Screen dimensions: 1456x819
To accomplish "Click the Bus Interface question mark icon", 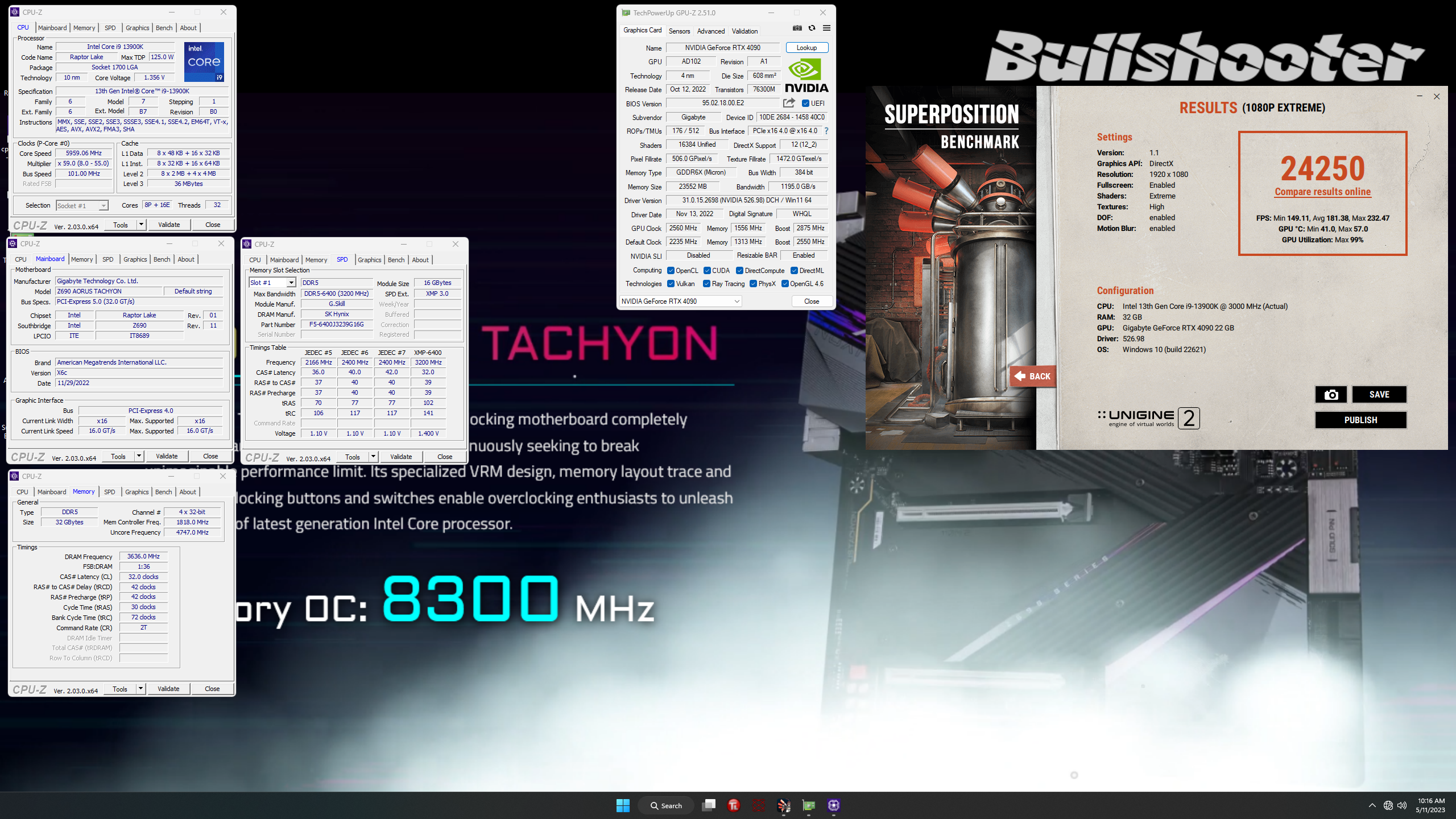I will pyautogui.click(x=826, y=131).
